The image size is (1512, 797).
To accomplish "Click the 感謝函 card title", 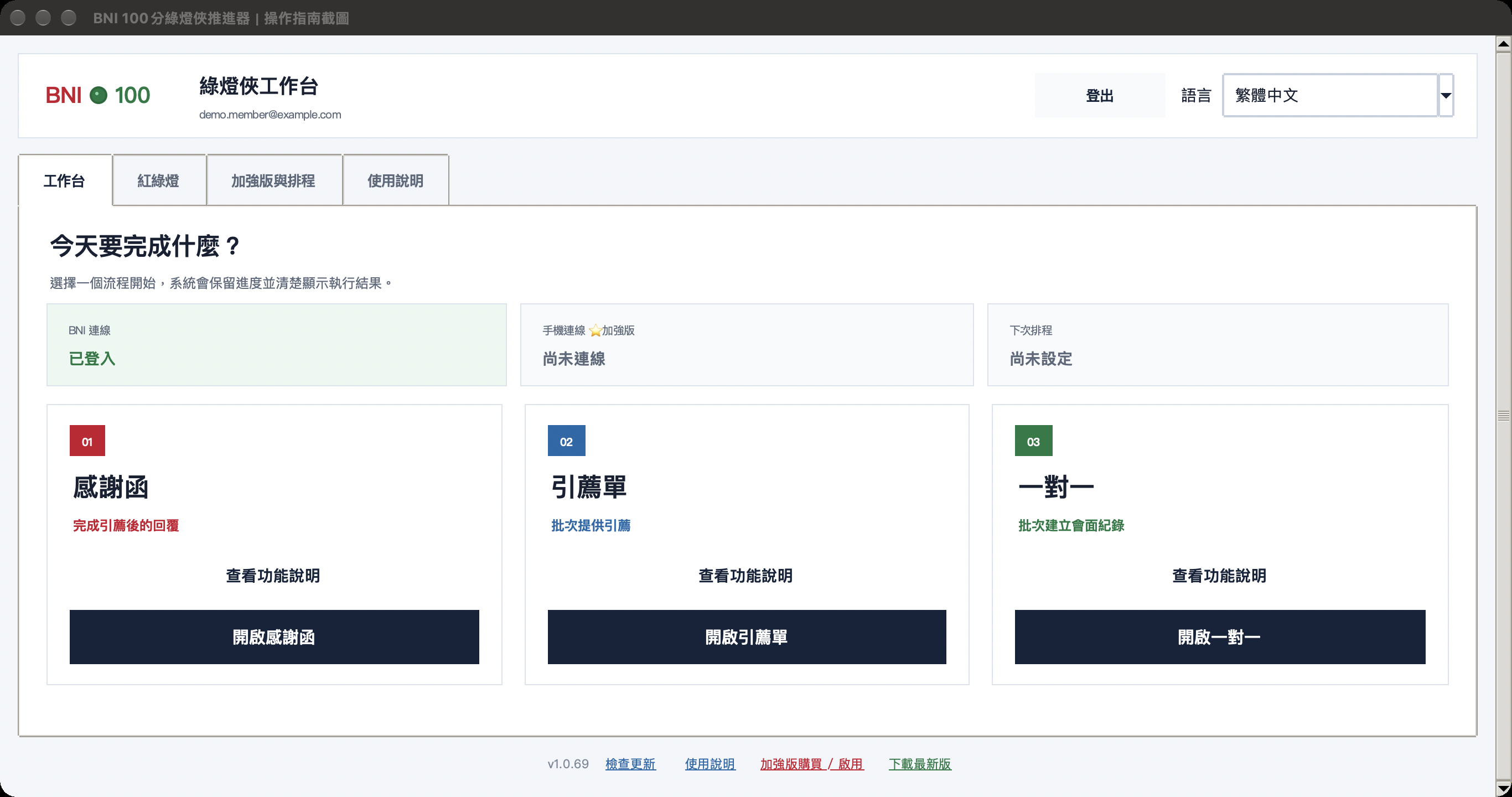I will [110, 487].
